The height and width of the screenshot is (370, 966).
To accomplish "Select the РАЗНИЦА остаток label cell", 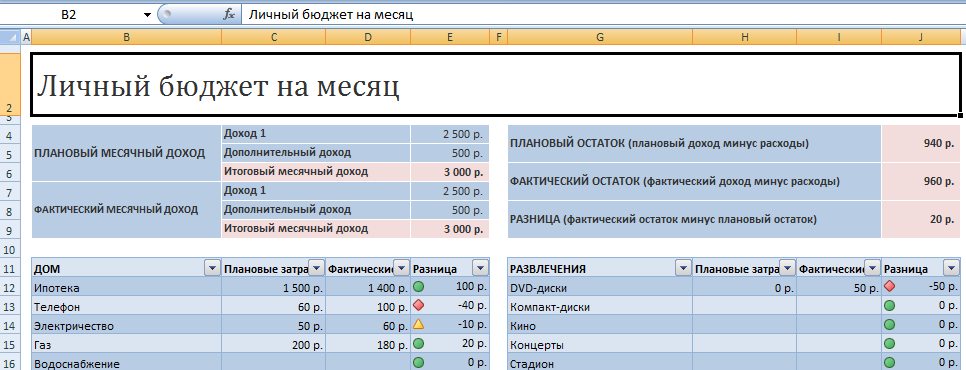I will 694,219.
